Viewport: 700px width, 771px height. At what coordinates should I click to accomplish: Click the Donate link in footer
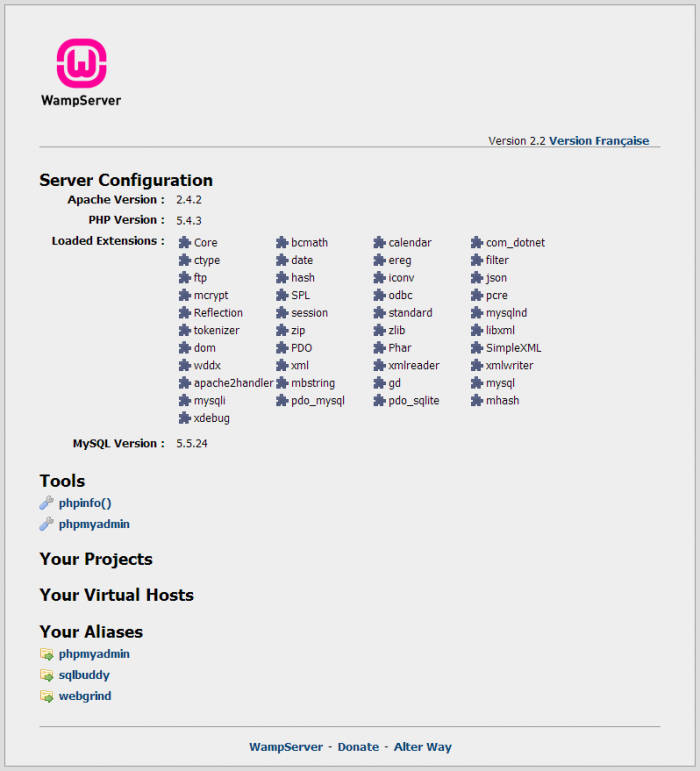tap(358, 747)
